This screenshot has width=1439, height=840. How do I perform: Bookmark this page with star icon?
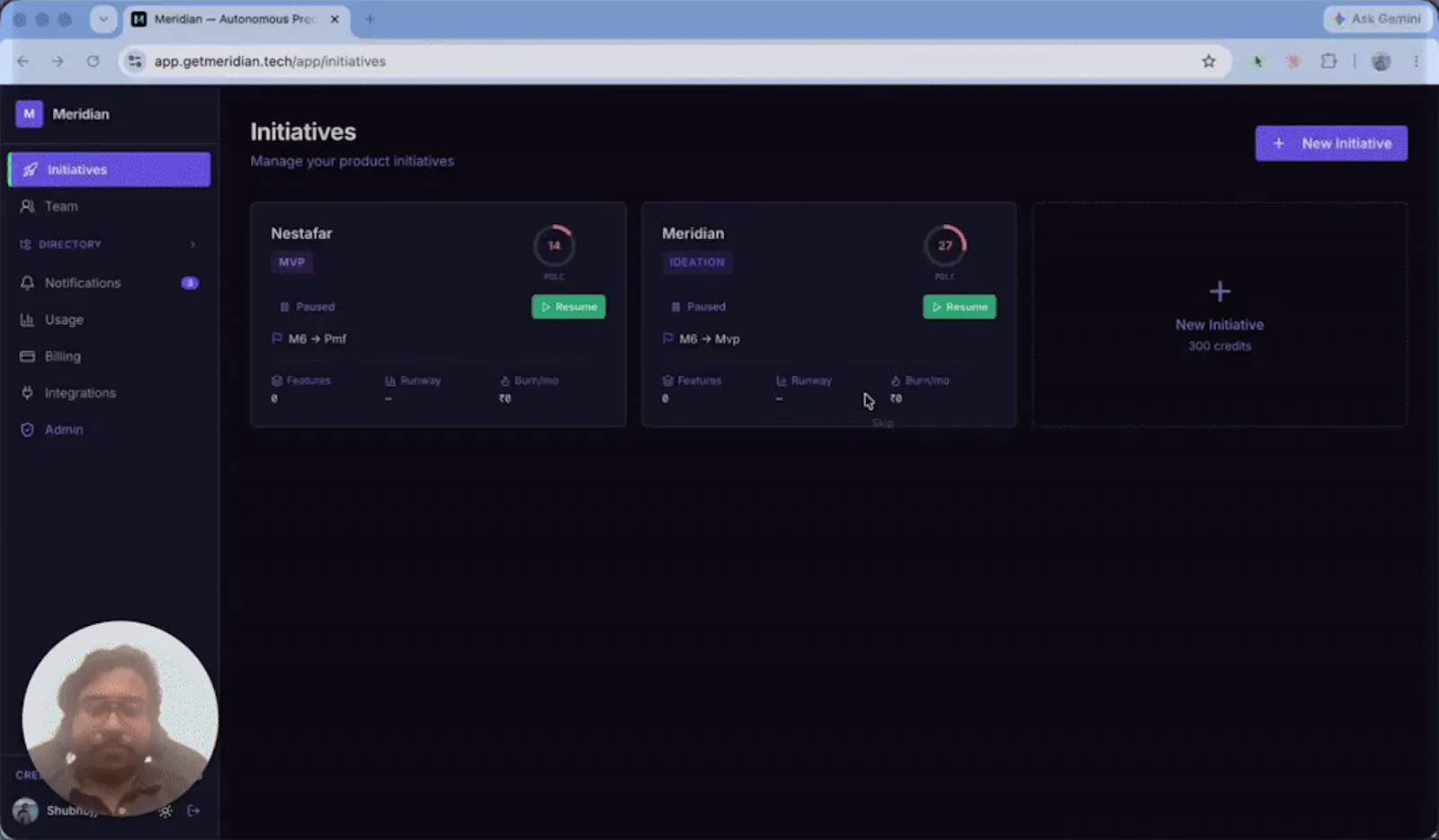click(1209, 61)
